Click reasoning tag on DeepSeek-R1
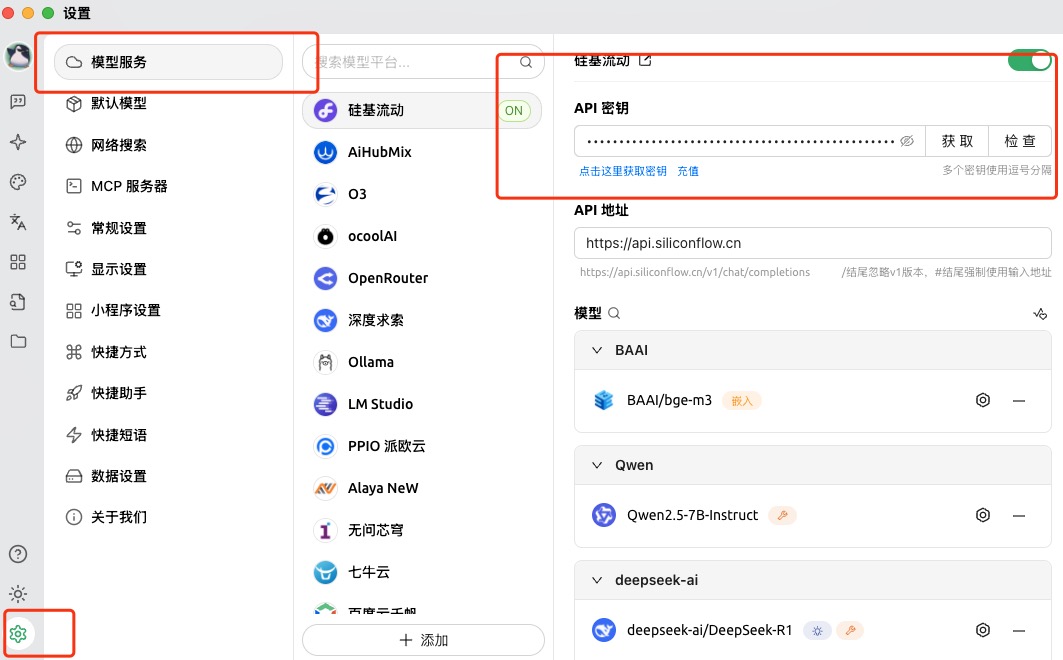Screen dimensions: 1063x660 click(818, 631)
